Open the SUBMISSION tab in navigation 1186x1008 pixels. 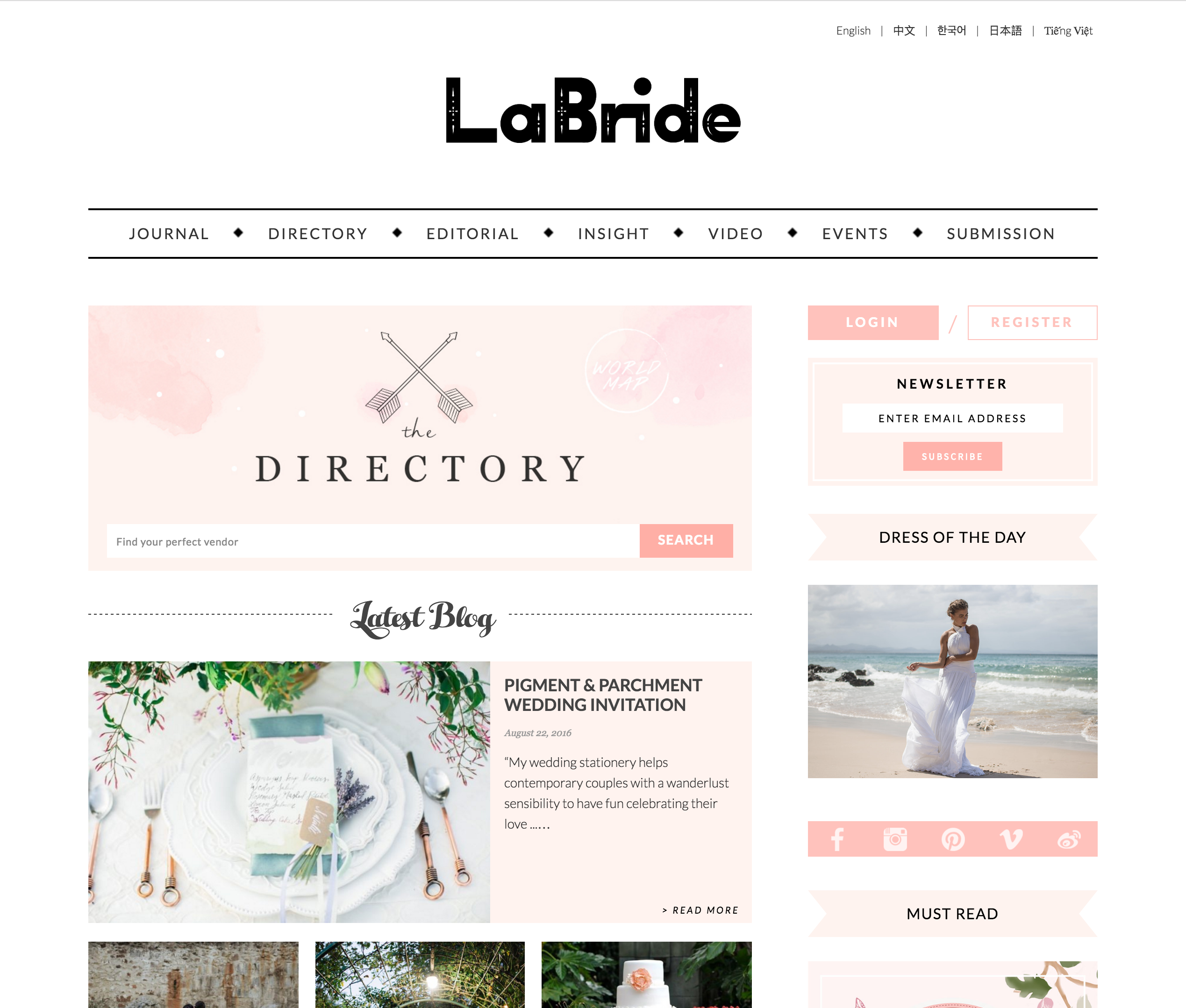click(x=1000, y=233)
